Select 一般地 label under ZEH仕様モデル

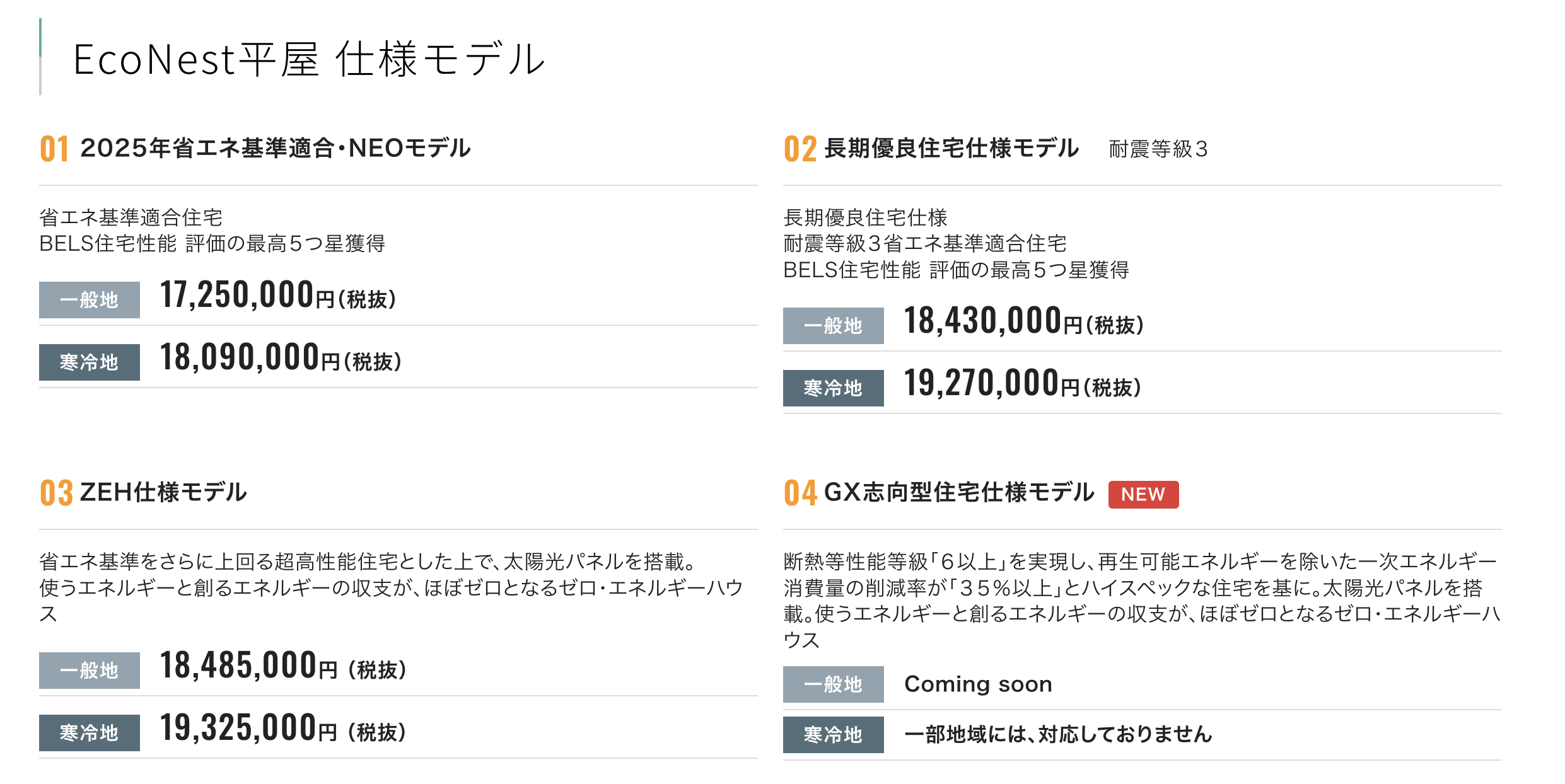pyautogui.click(x=90, y=671)
